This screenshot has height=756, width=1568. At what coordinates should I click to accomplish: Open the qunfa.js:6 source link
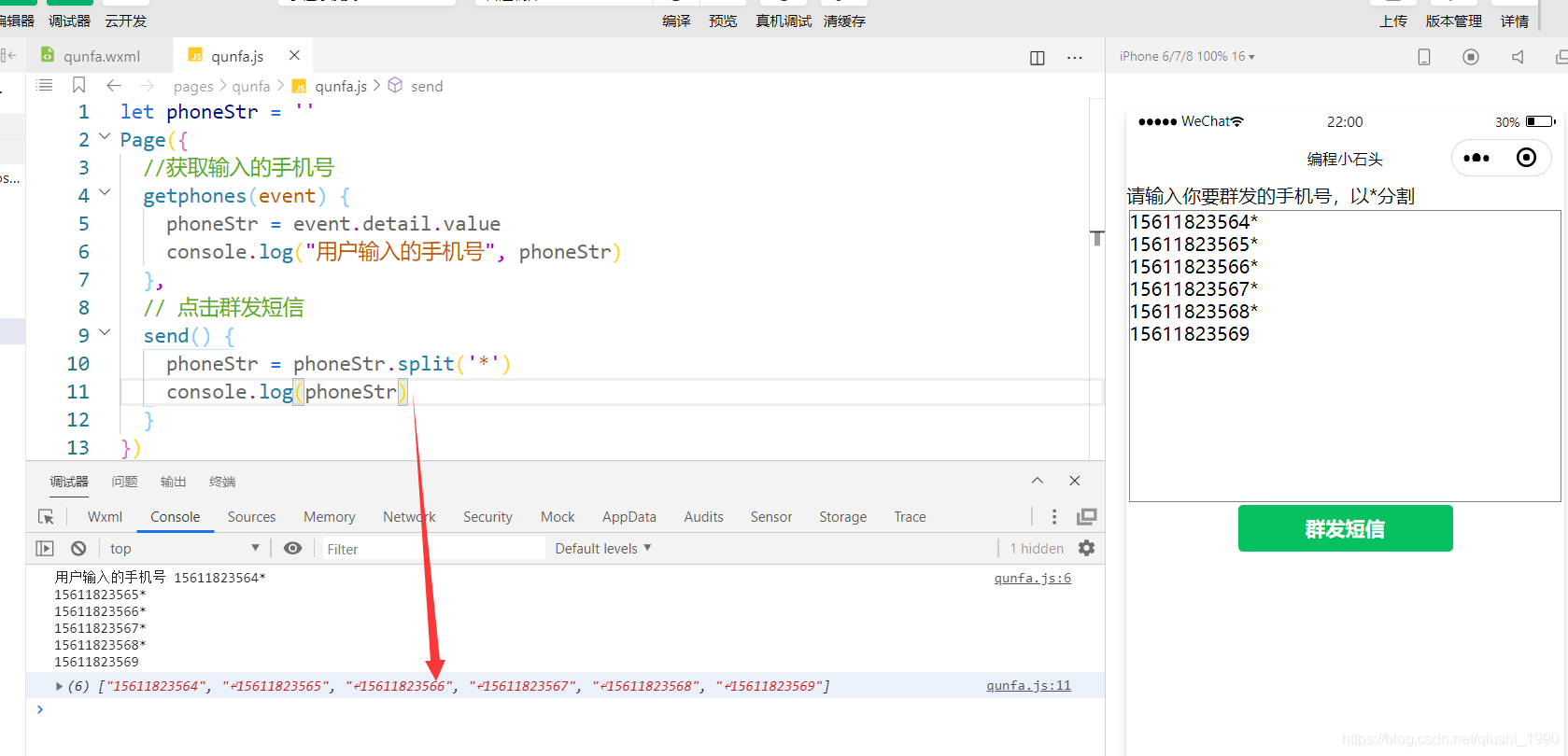1032,578
